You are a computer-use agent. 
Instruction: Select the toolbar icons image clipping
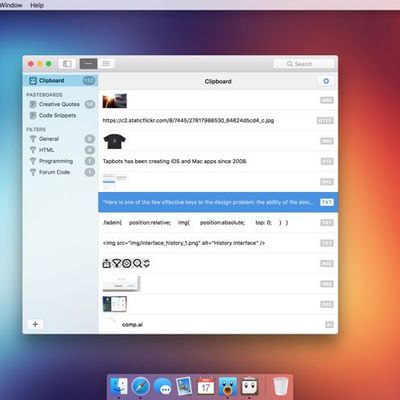[218, 264]
